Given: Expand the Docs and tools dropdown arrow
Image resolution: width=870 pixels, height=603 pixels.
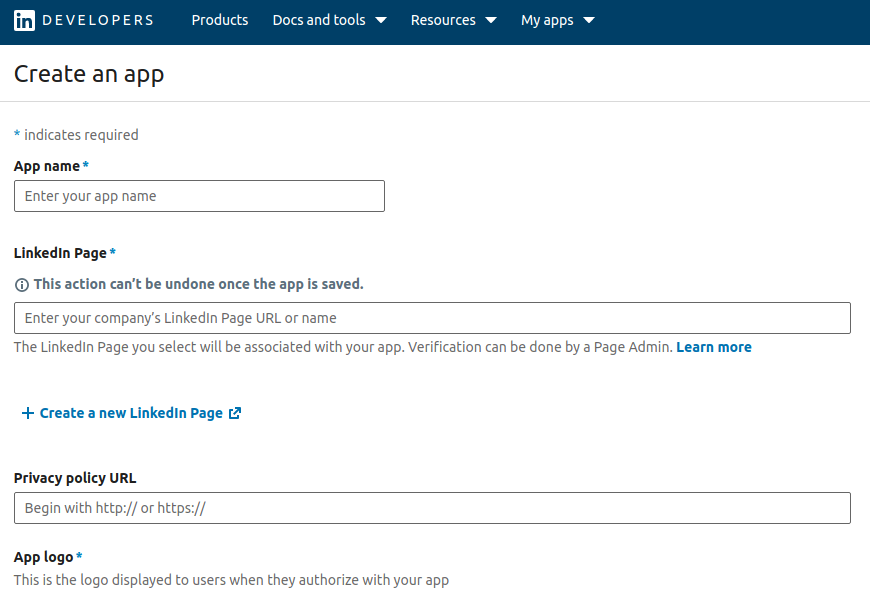Looking at the screenshot, I should click(381, 21).
